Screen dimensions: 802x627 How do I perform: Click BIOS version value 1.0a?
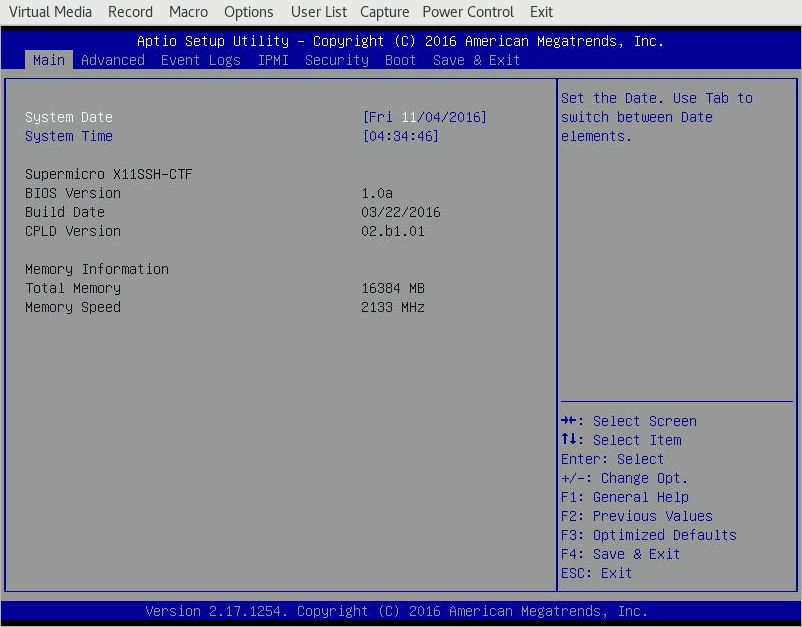pyautogui.click(x=377, y=193)
